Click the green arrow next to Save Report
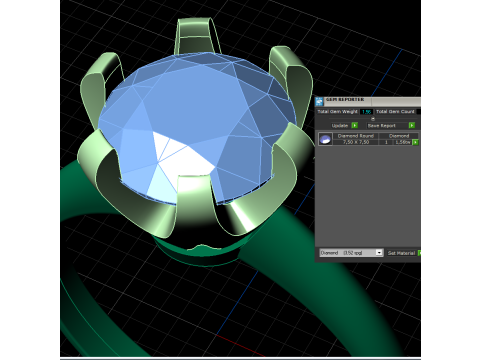 412,125
